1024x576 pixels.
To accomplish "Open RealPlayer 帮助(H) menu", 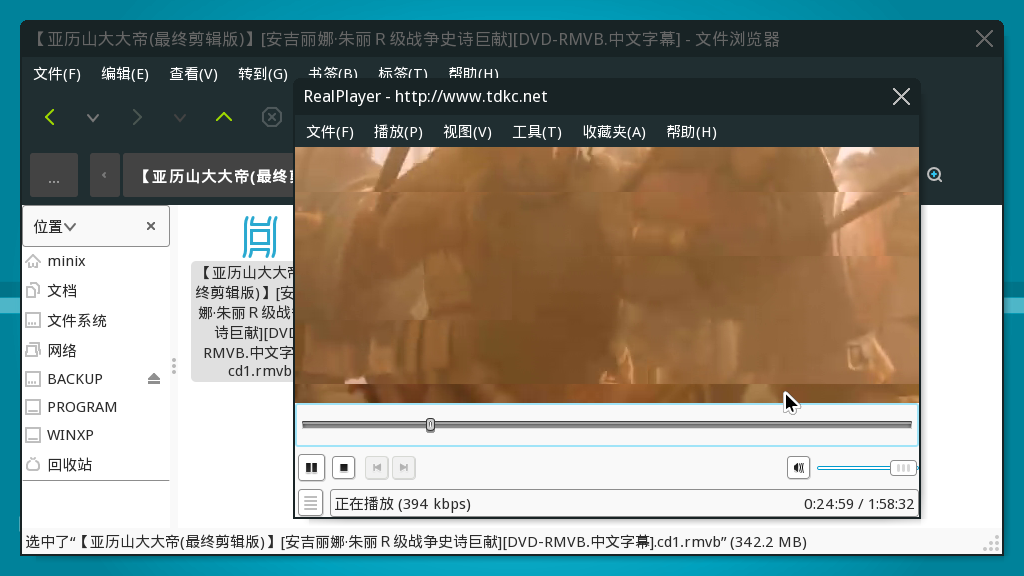I will [692, 132].
